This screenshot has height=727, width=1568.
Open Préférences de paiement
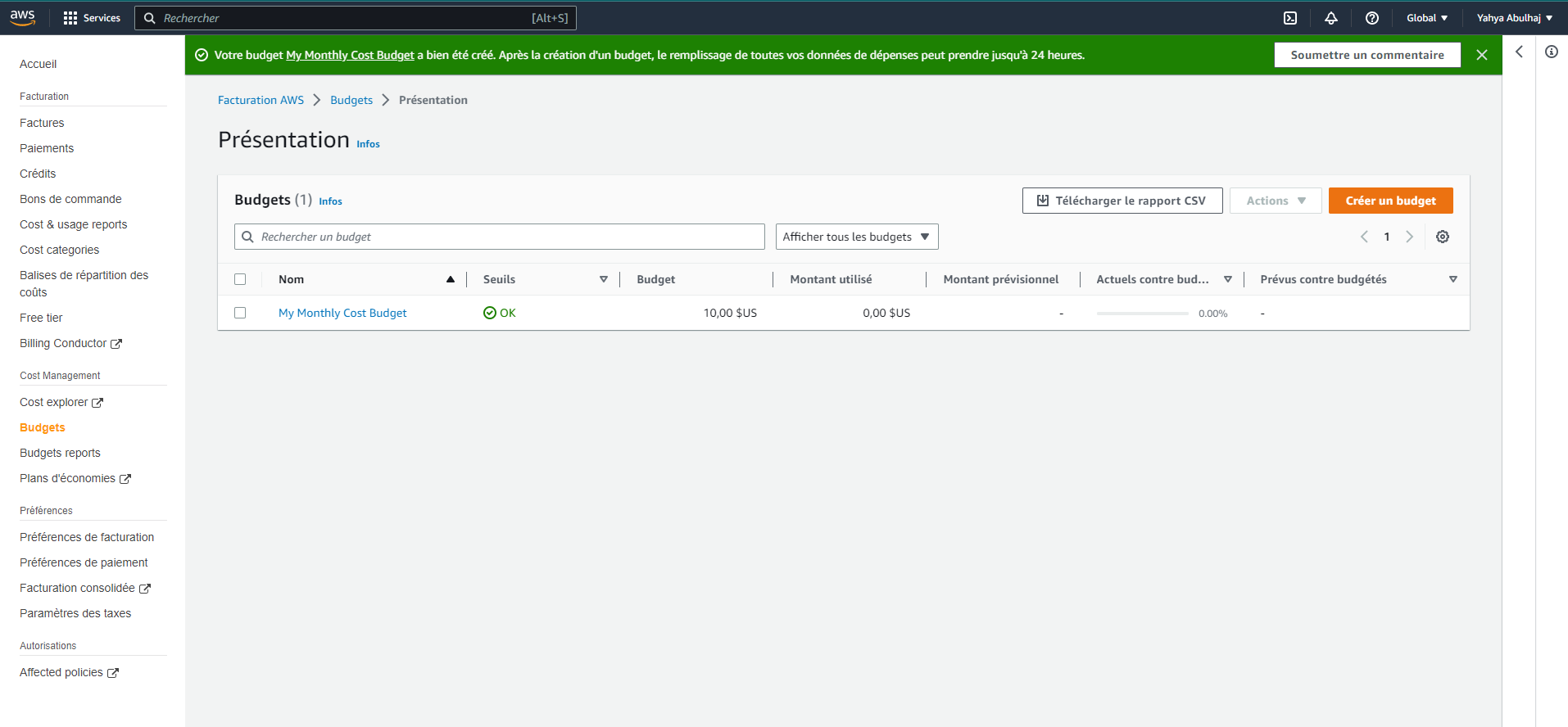[84, 562]
